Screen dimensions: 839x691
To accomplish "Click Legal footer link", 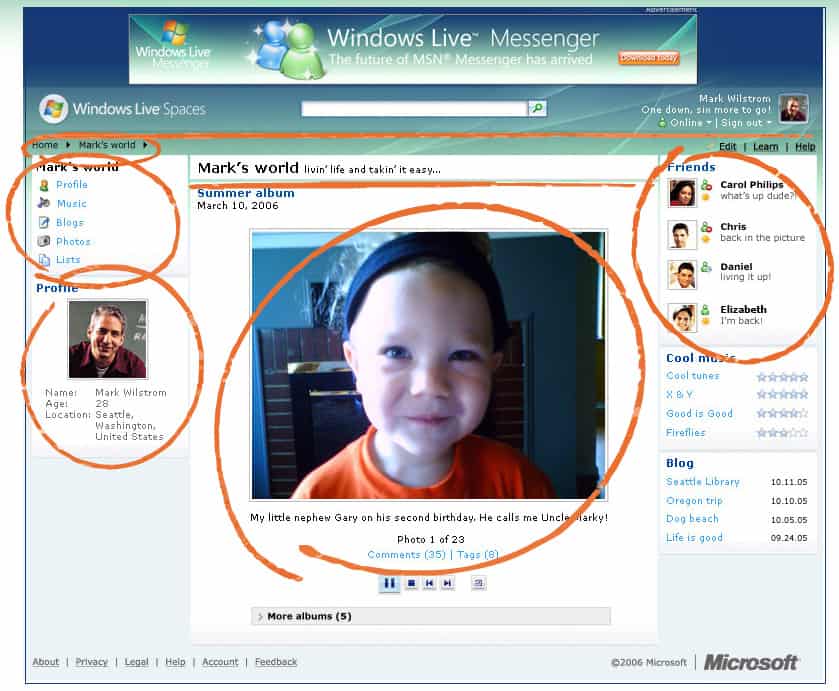I will tap(136, 662).
